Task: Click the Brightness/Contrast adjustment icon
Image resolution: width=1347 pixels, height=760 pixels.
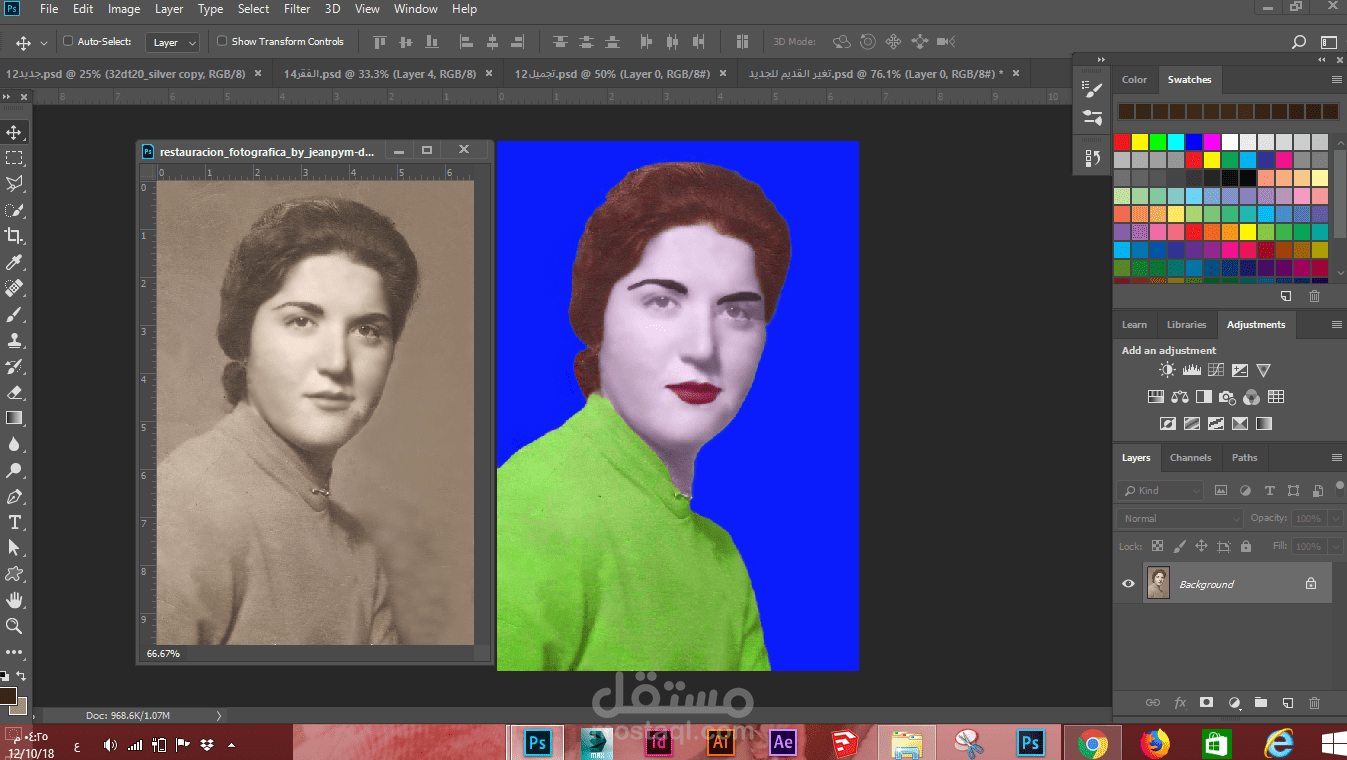Action: pos(1167,370)
